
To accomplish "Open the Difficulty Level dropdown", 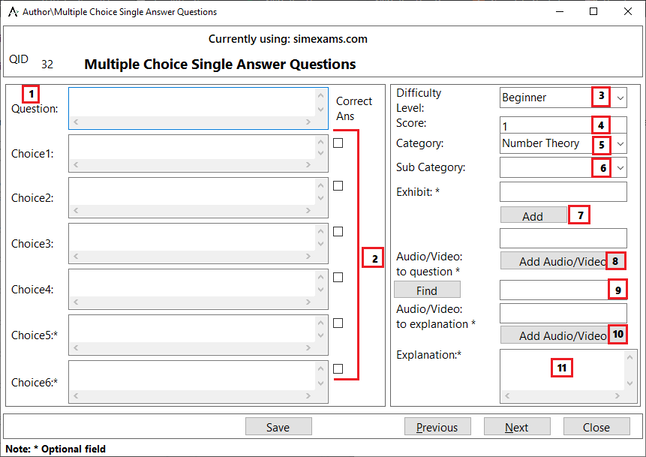I will pyautogui.click(x=620, y=98).
